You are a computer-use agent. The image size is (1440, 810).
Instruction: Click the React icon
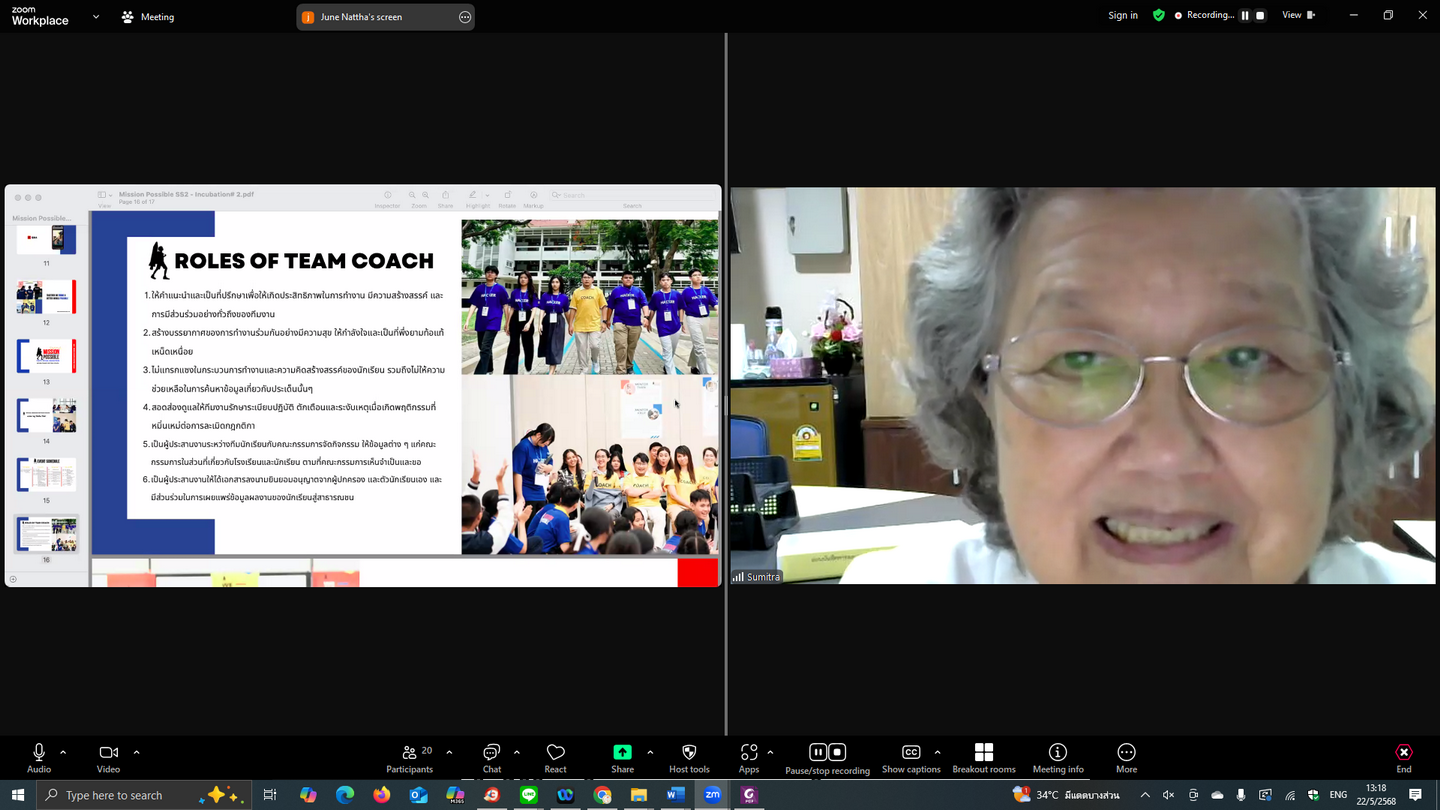click(x=555, y=758)
